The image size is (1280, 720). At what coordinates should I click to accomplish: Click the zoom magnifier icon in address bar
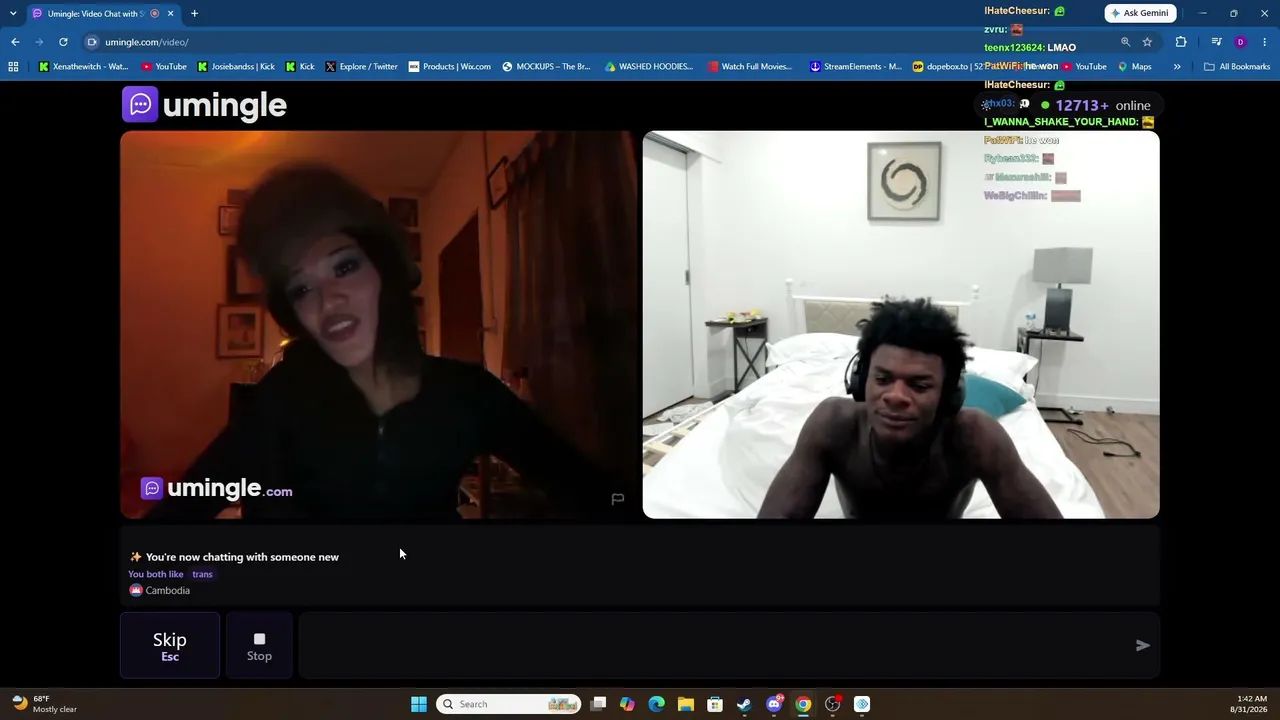tap(1125, 42)
